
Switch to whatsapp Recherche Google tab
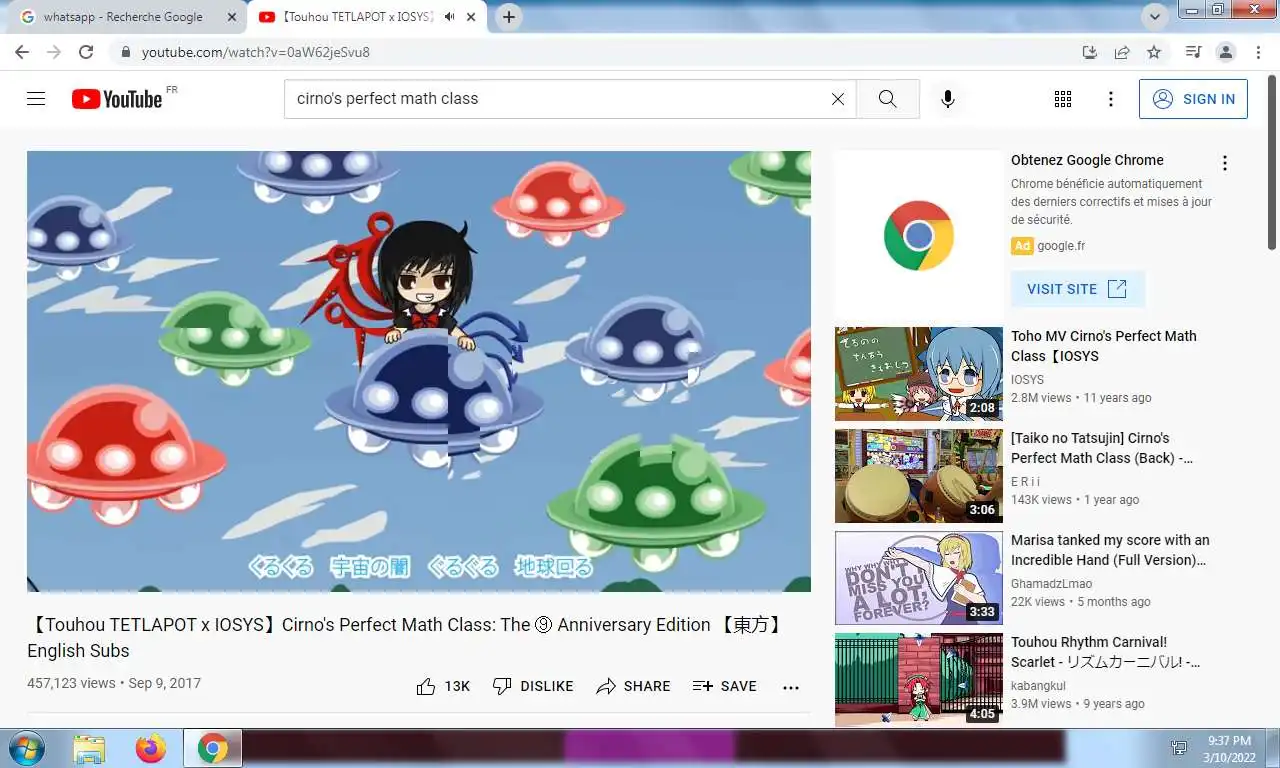pos(123,17)
